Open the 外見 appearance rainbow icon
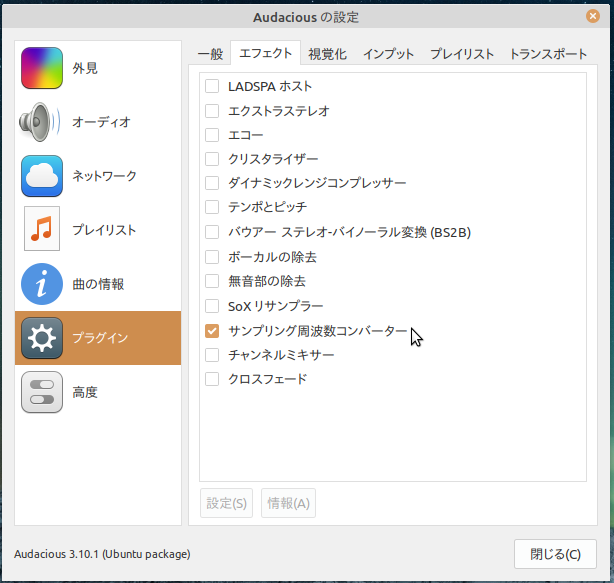Image resolution: width=614 pixels, height=583 pixels. 42,68
